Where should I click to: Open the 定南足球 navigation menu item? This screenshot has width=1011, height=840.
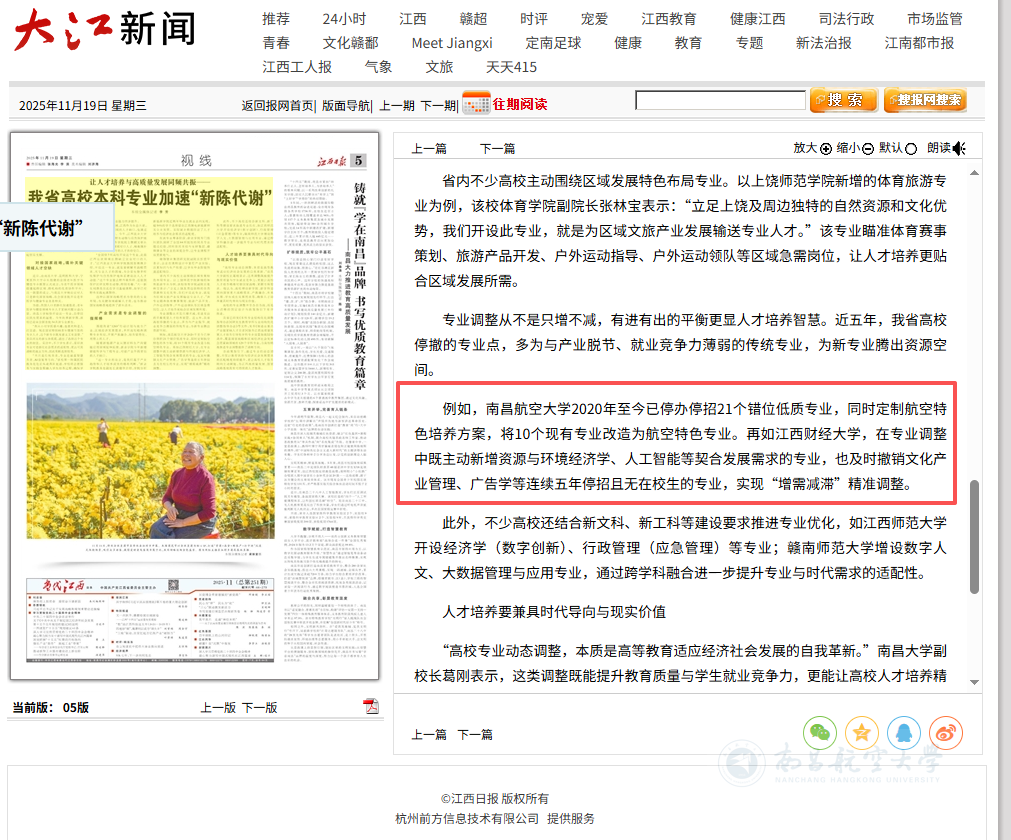pyautogui.click(x=553, y=43)
